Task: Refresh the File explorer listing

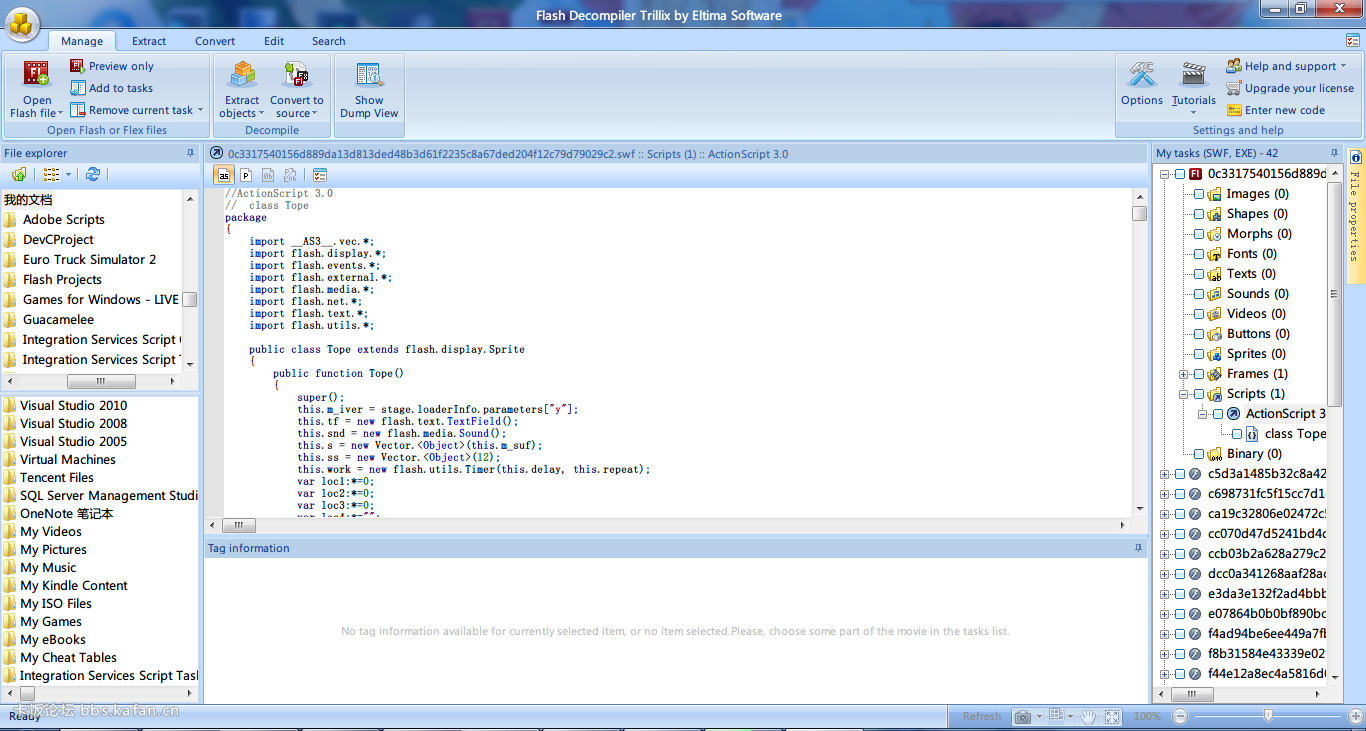Action: click(x=92, y=174)
